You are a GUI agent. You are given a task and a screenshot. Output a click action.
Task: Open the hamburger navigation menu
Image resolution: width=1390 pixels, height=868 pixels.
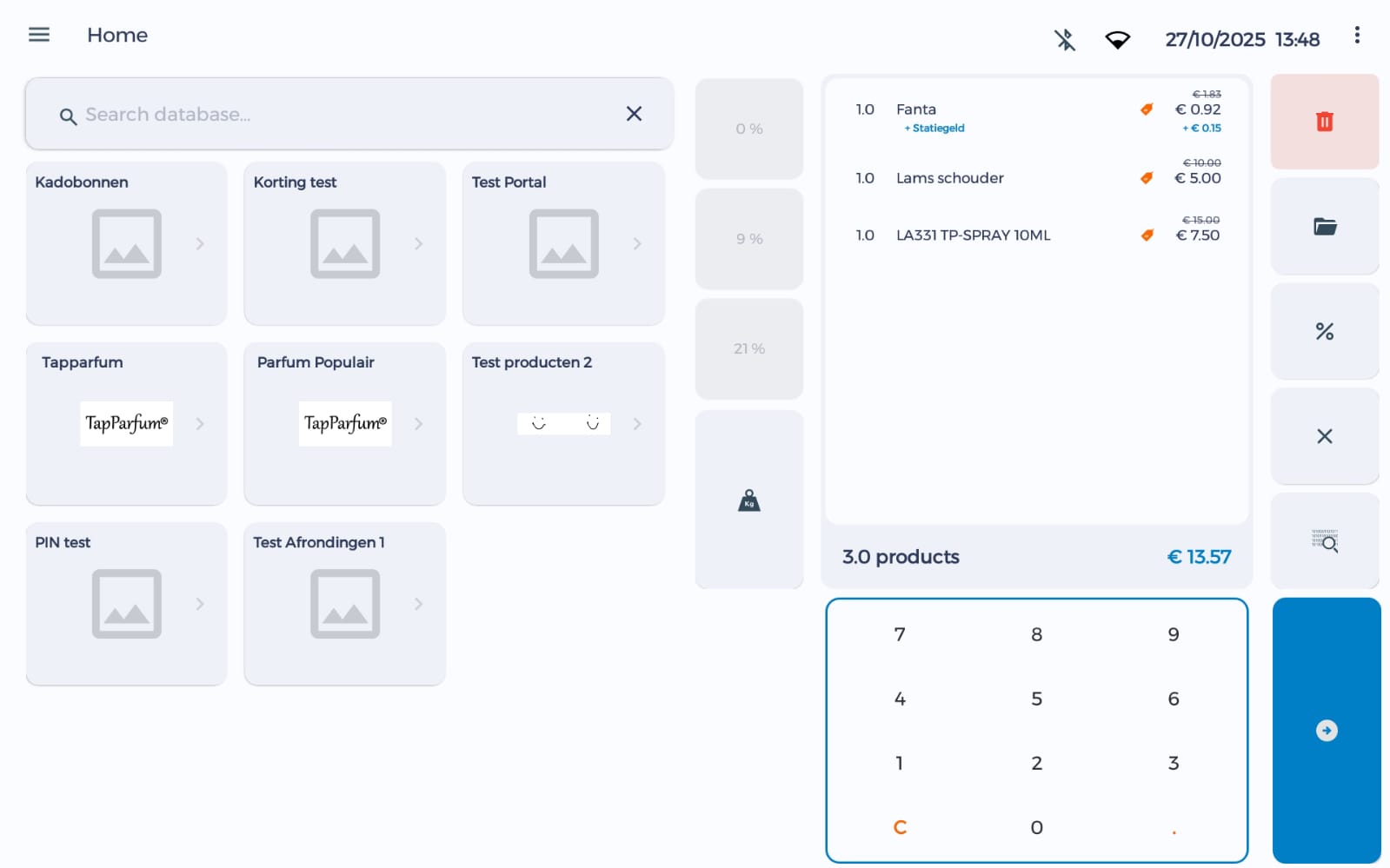tap(39, 35)
